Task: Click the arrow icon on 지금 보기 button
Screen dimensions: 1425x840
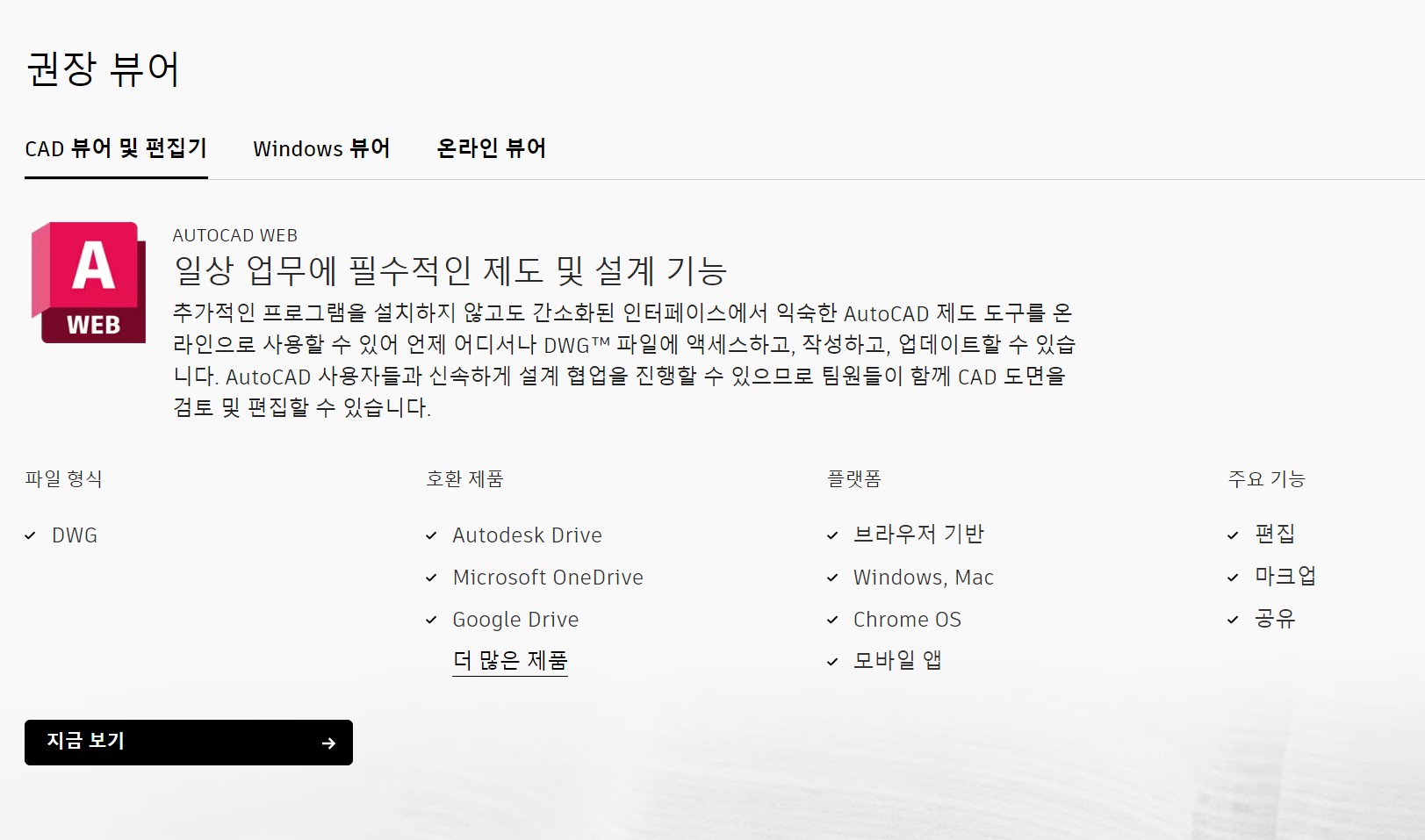Action: pyautogui.click(x=328, y=743)
